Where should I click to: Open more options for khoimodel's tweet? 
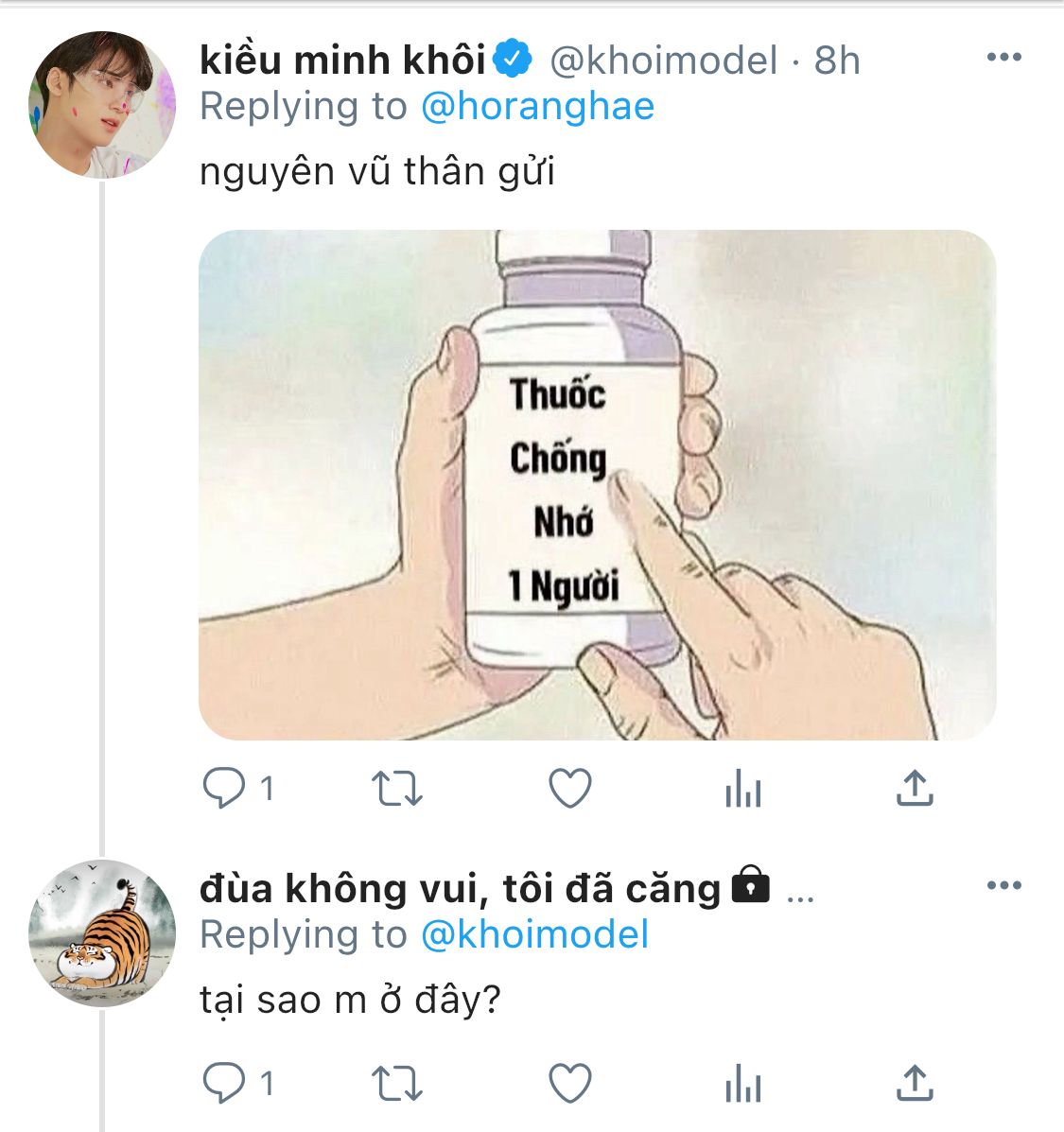pos(1003,58)
